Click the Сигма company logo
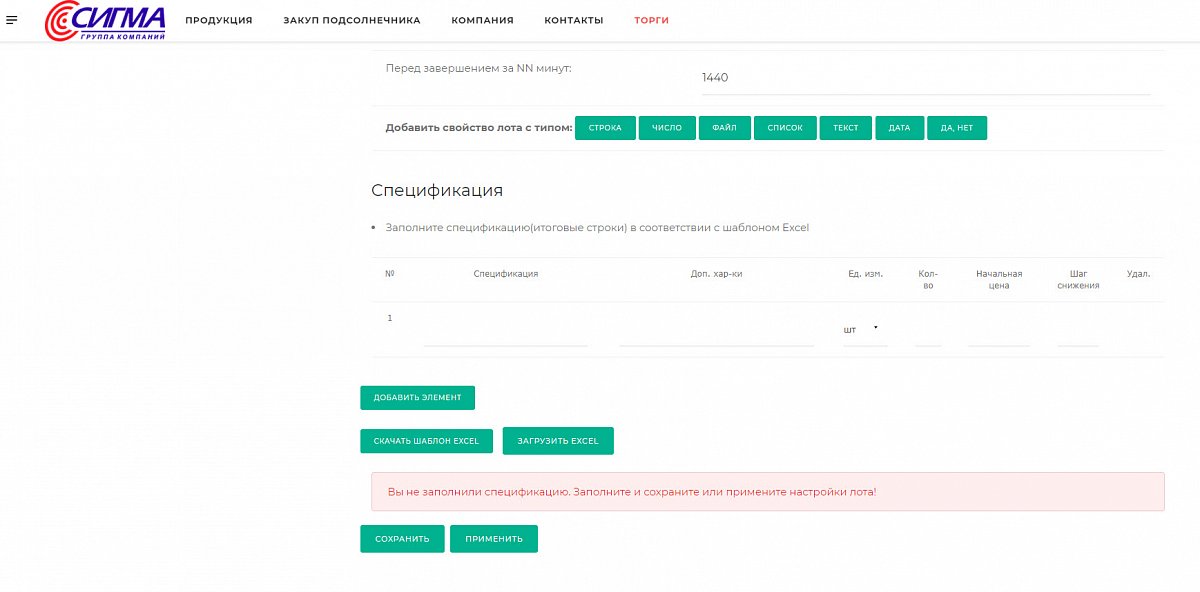Viewport: 1200px width, 592px height. 106,21
